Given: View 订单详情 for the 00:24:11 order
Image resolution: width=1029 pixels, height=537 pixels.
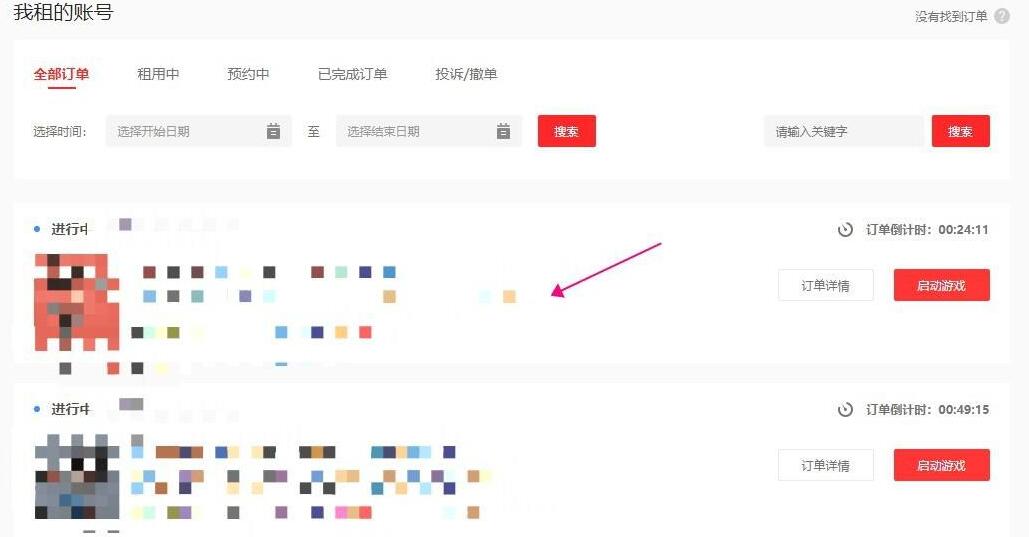Looking at the screenshot, I should (x=825, y=285).
